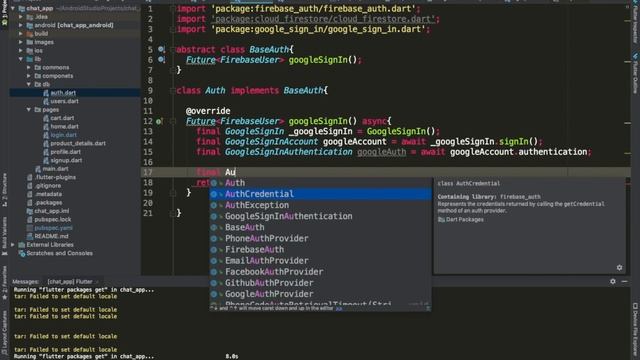Toggle code fold marker on line 12
The height and width of the screenshot is (360, 640).
[173, 121]
